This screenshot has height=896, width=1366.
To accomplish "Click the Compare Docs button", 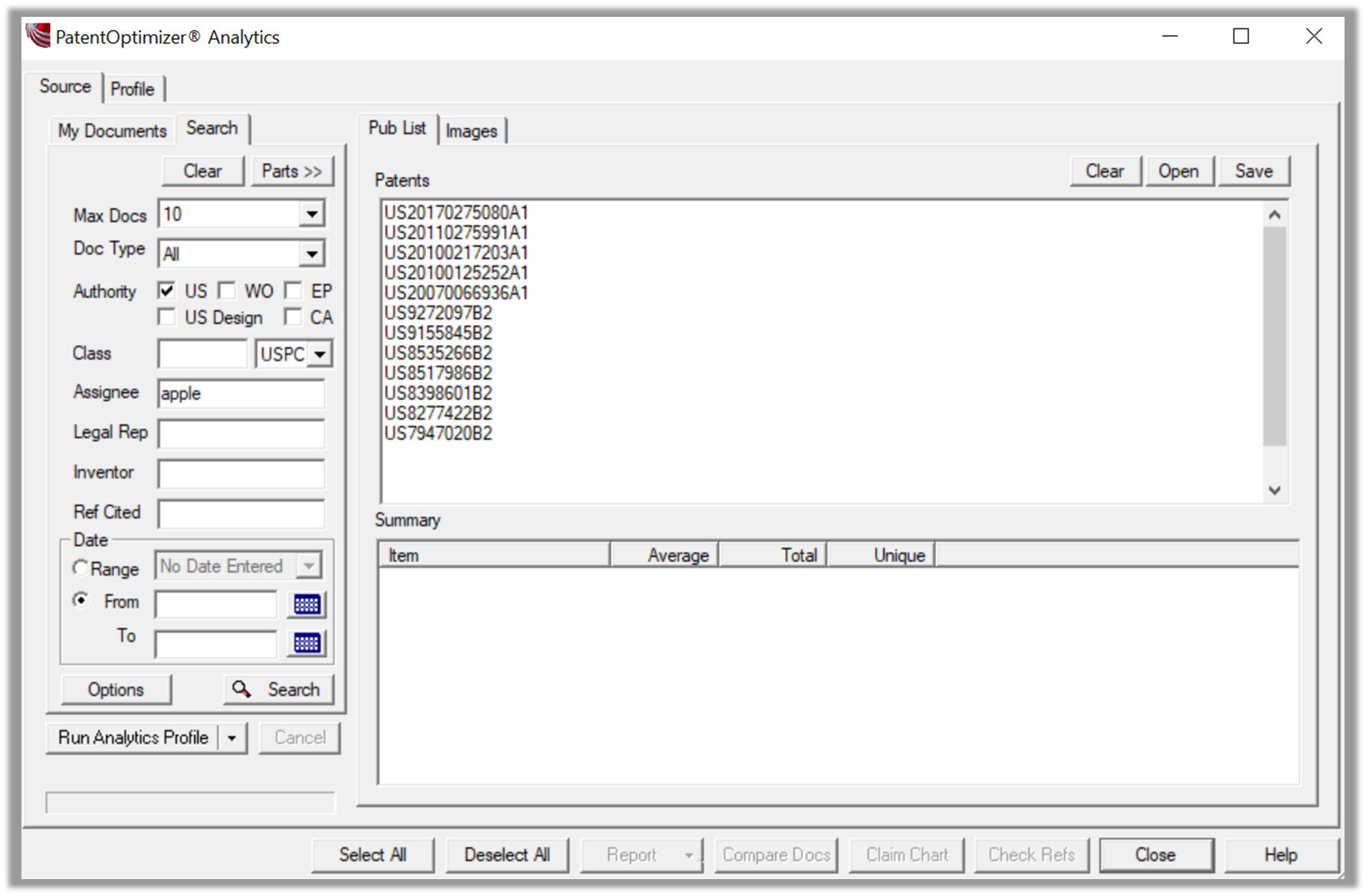I will (x=777, y=855).
